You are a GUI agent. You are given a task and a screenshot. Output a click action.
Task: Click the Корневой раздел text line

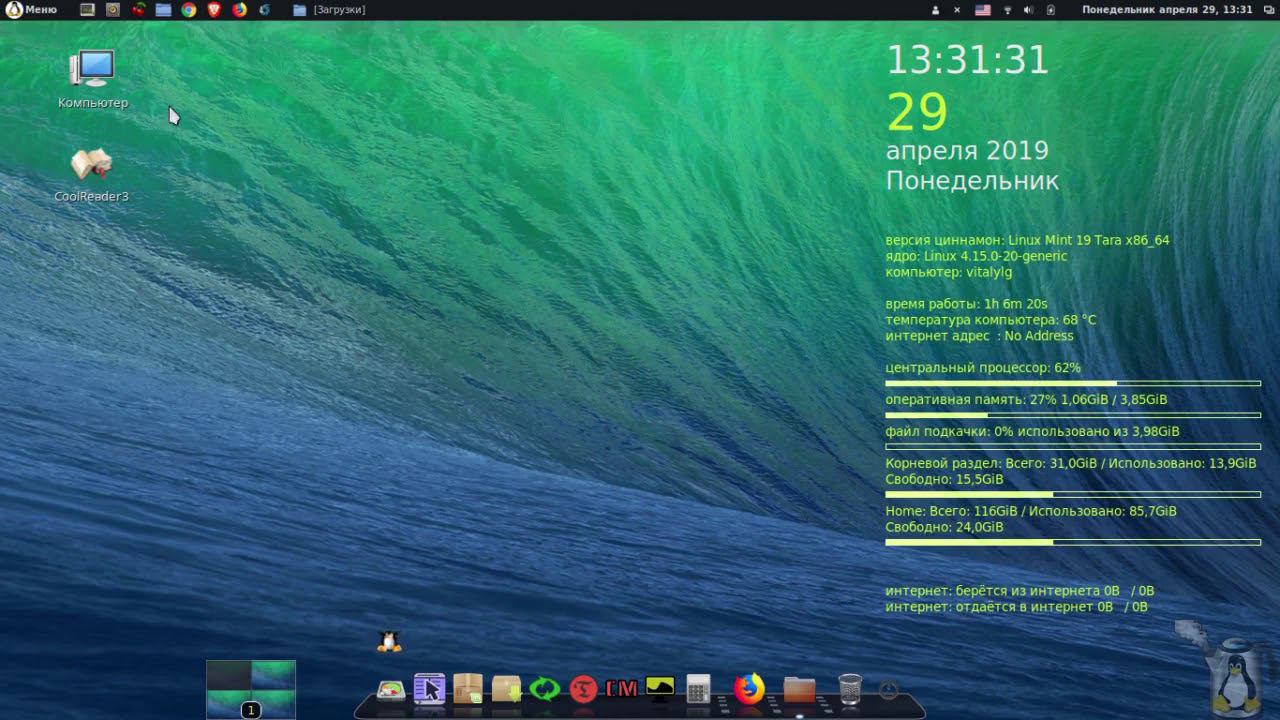tap(1071, 464)
